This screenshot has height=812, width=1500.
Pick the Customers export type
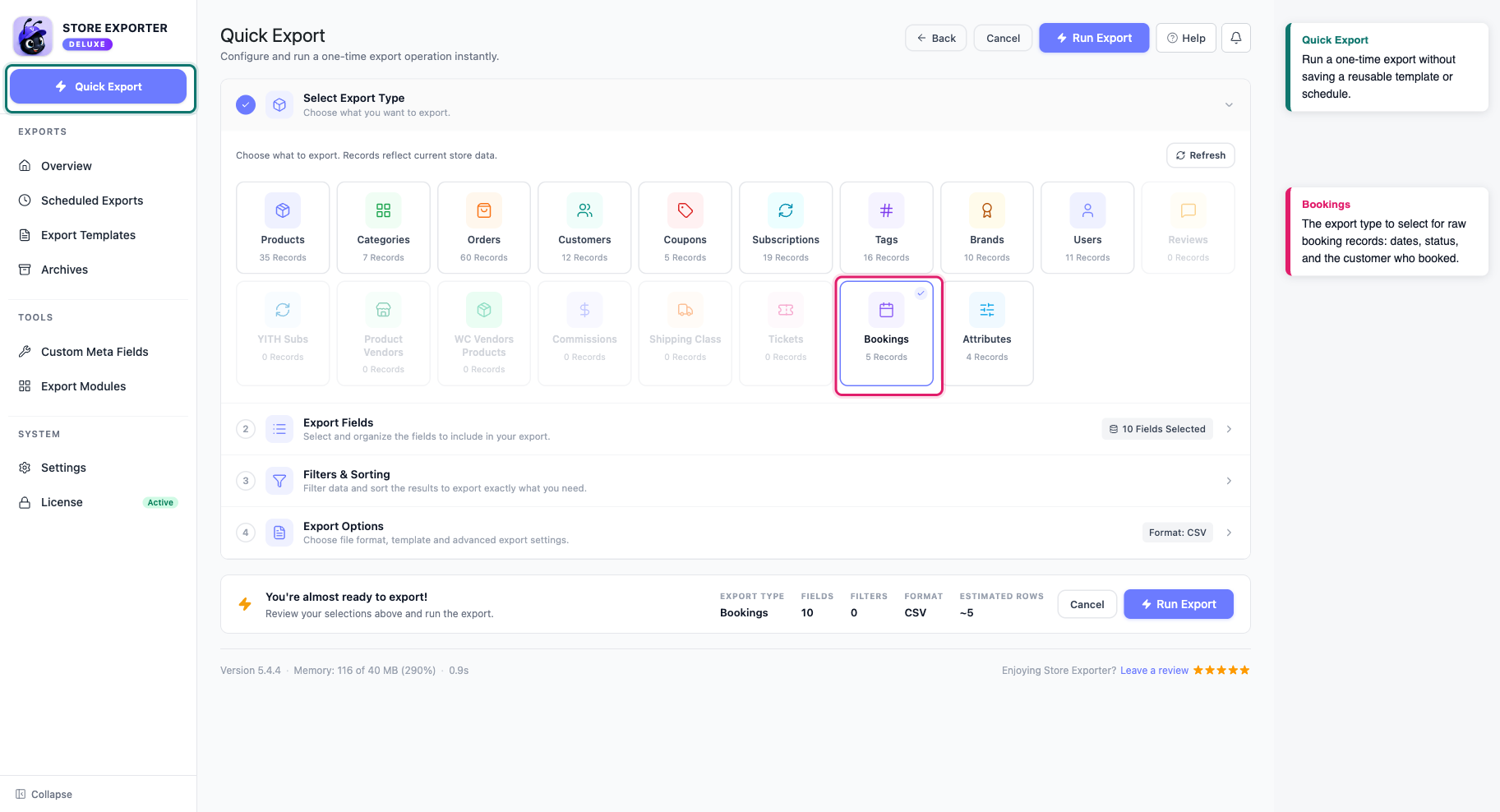pyautogui.click(x=584, y=228)
